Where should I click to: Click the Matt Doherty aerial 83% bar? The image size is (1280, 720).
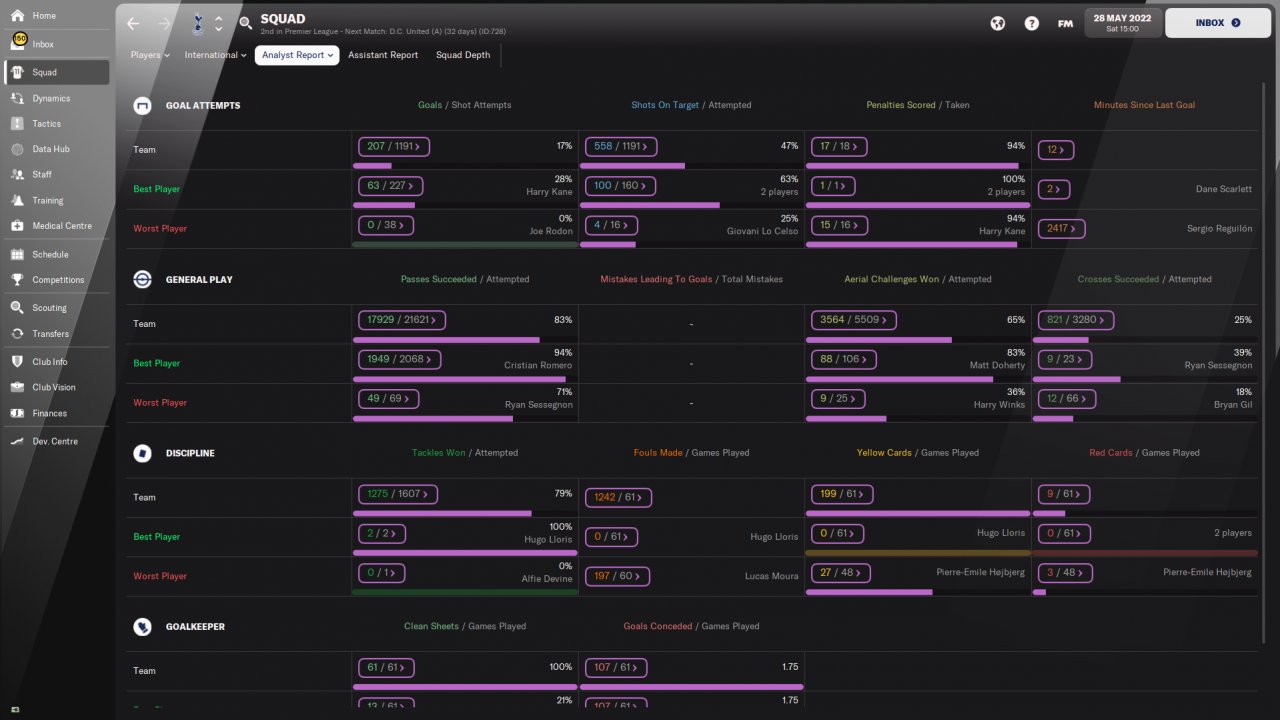pyautogui.click(x=917, y=379)
